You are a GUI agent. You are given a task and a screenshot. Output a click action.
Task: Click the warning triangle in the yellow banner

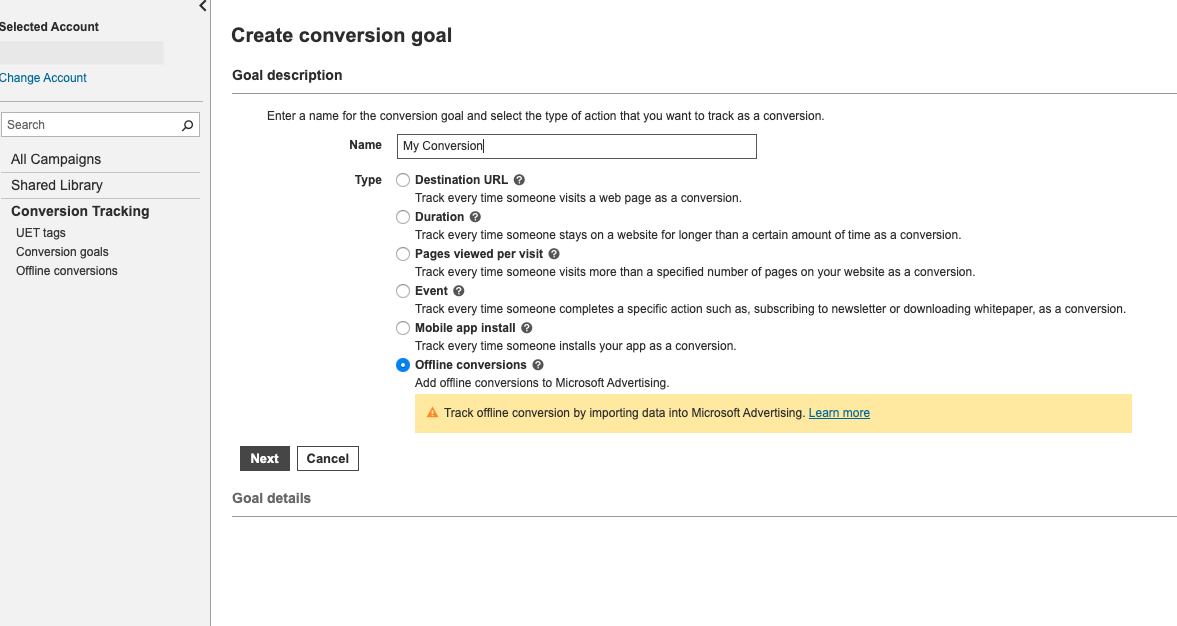pyautogui.click(x=432, y=412)
